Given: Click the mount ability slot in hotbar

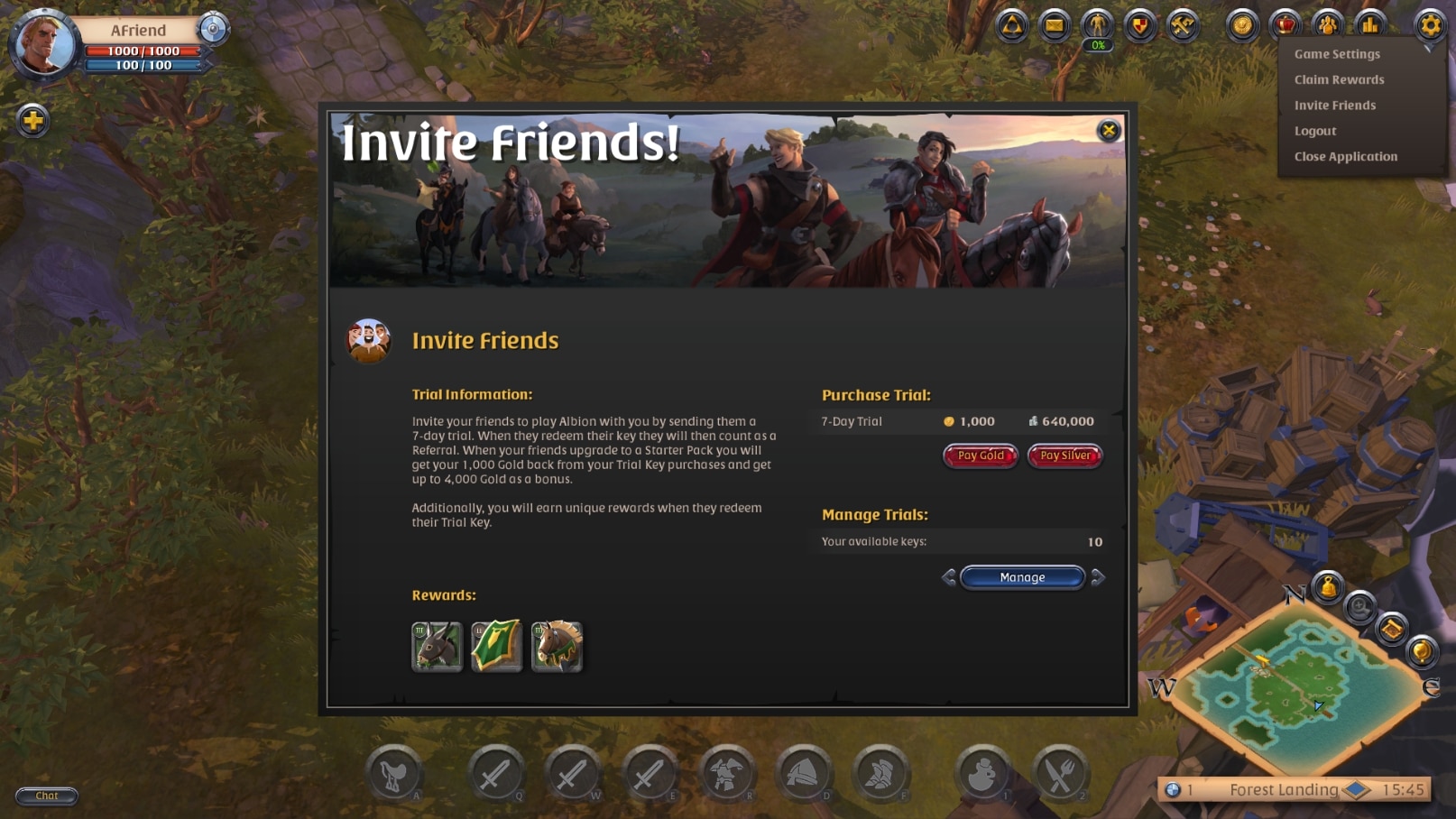Looking at the screenshot, I should click(394, 774).
